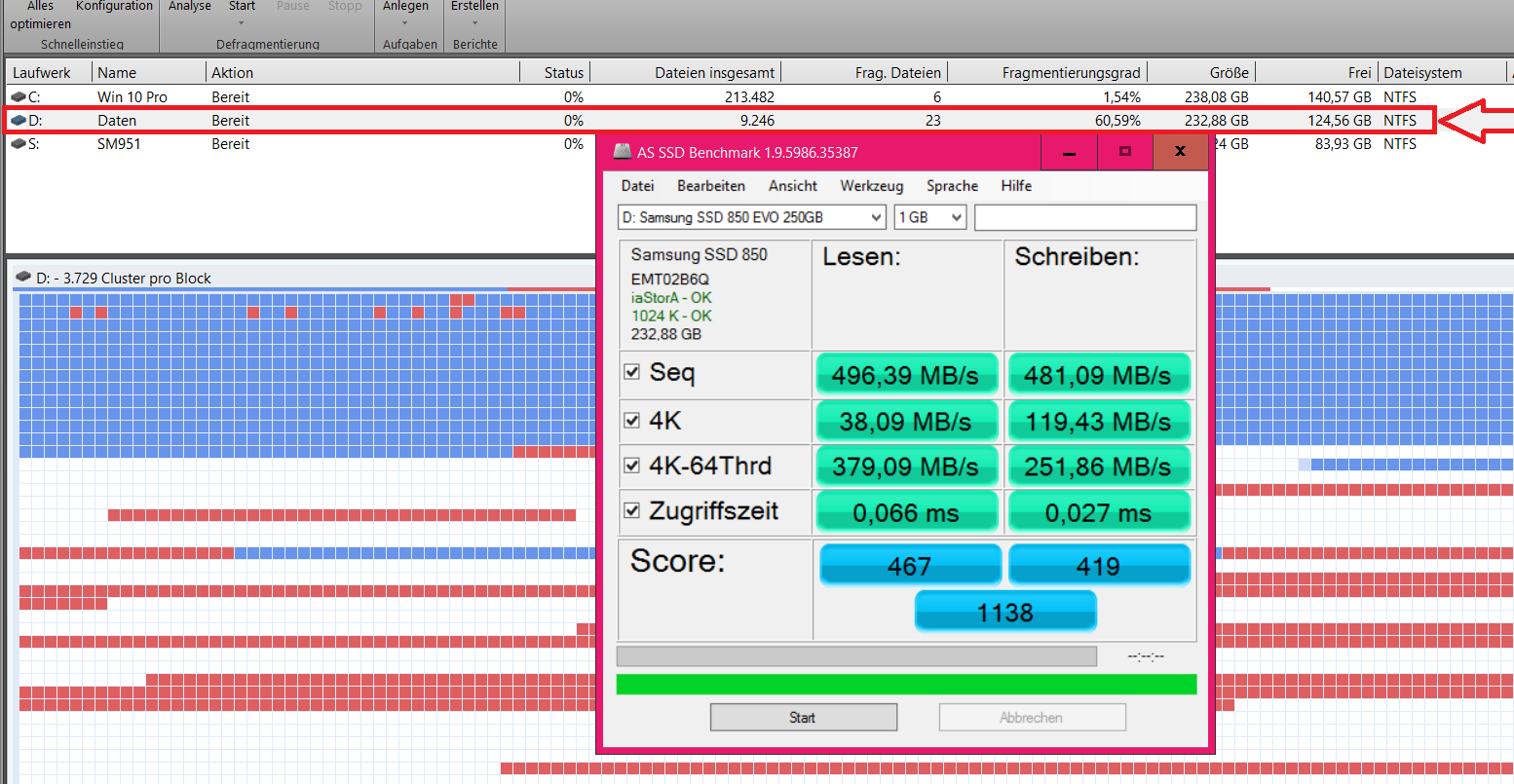This screenshot has width=1514, height=784.
Task: Click Alles optimieren in the ribbon
Action: (x=40, y=15)
